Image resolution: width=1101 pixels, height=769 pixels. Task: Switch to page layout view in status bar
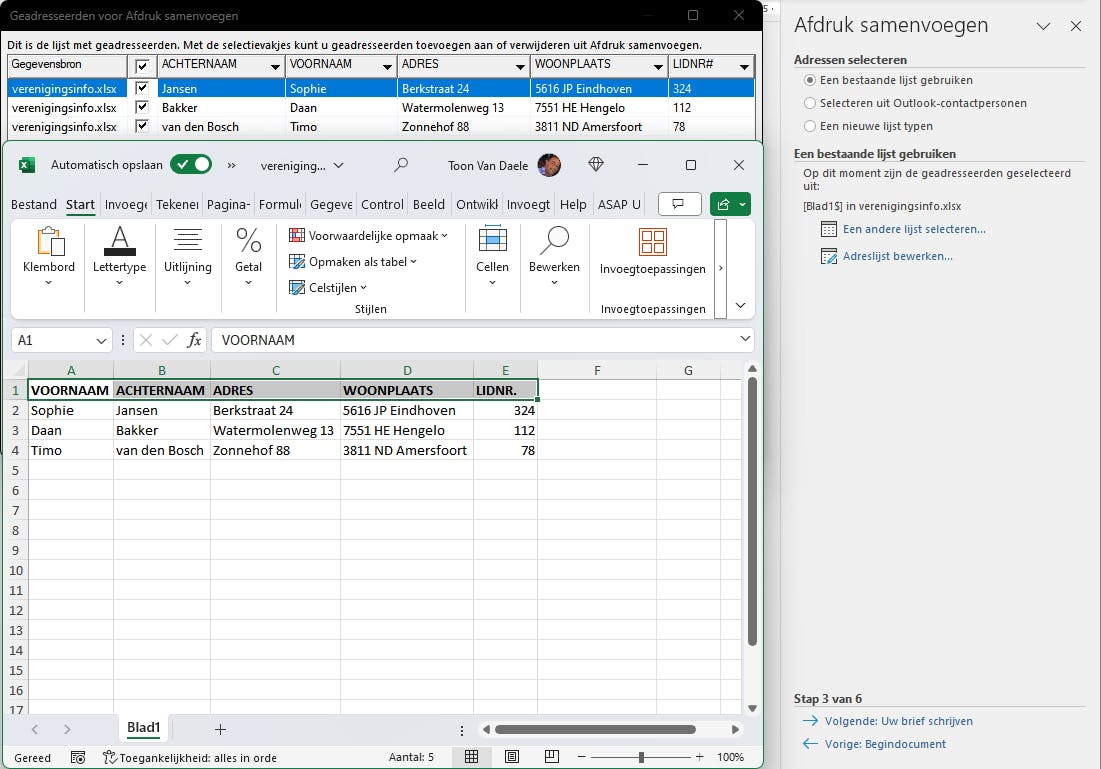[x=511, y=757]
